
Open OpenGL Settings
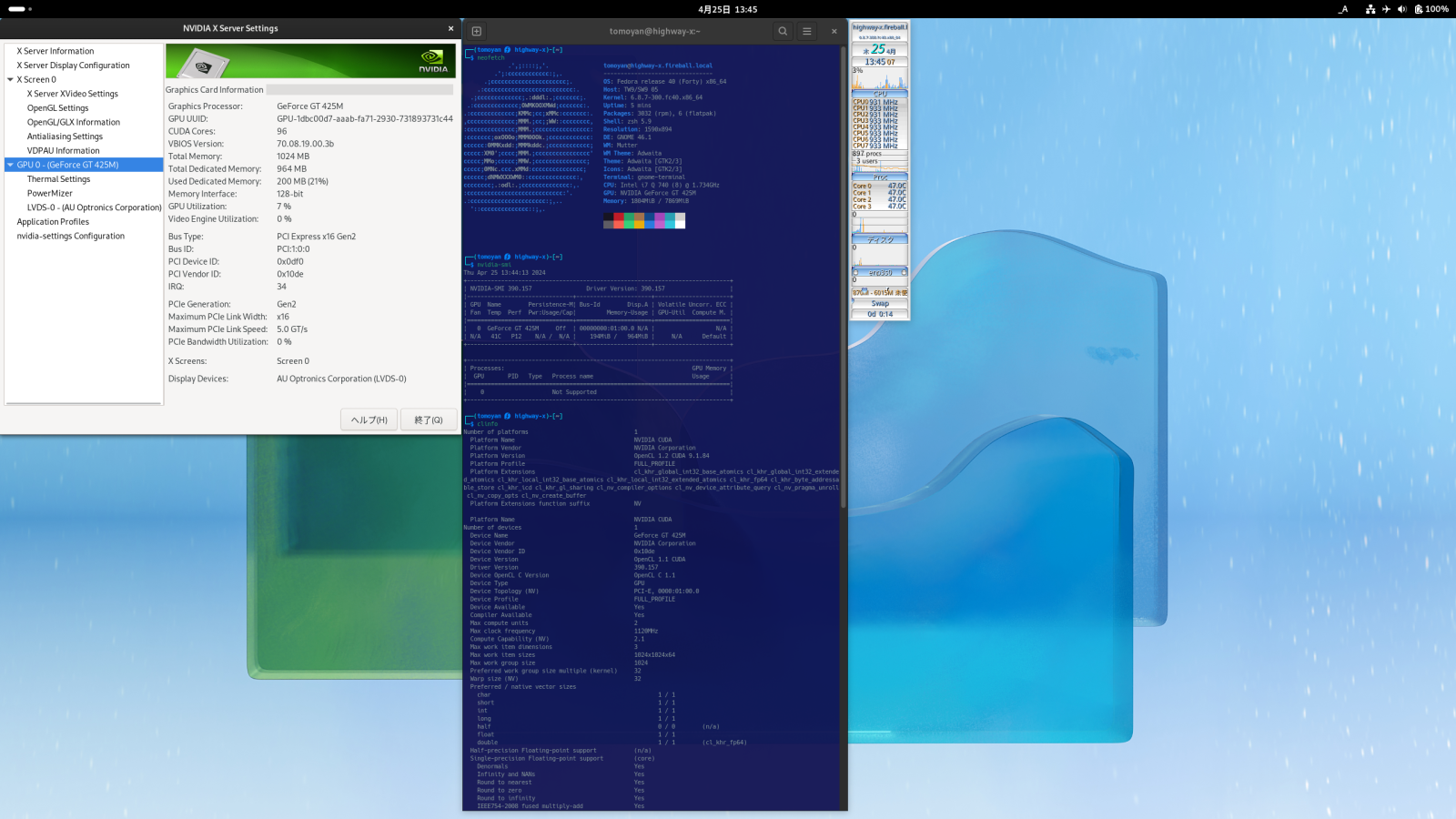[57, 108]
